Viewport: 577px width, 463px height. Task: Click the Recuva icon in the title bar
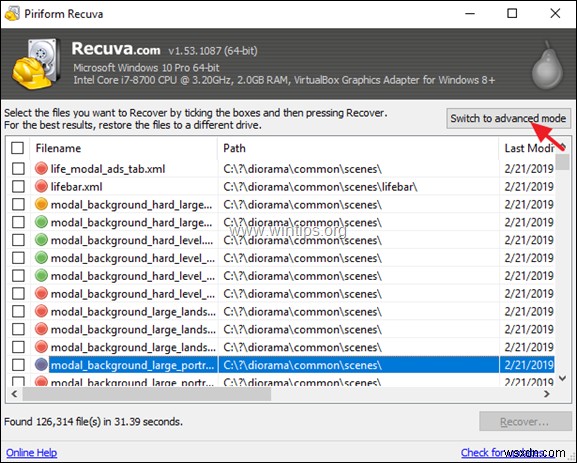[x=12, y=14]
